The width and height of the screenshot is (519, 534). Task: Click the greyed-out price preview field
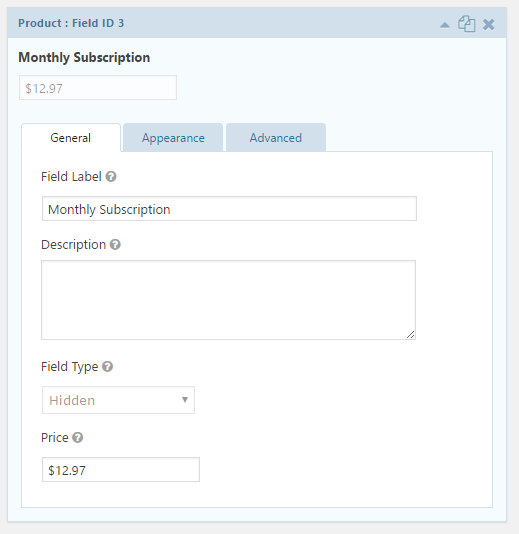[x=98, y=88]
